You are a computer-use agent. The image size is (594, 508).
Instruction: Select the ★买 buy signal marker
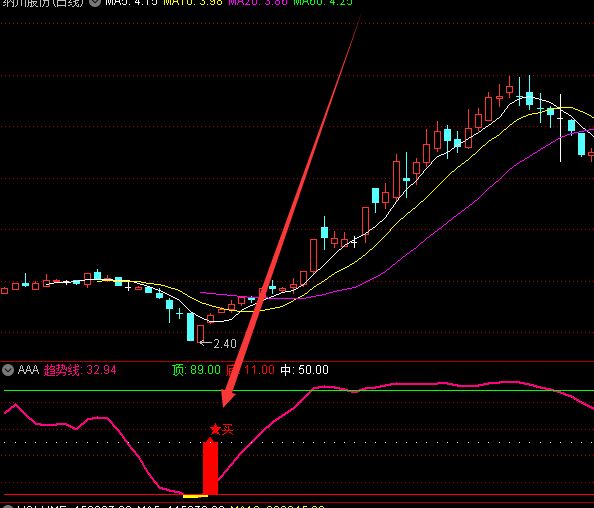222,430
